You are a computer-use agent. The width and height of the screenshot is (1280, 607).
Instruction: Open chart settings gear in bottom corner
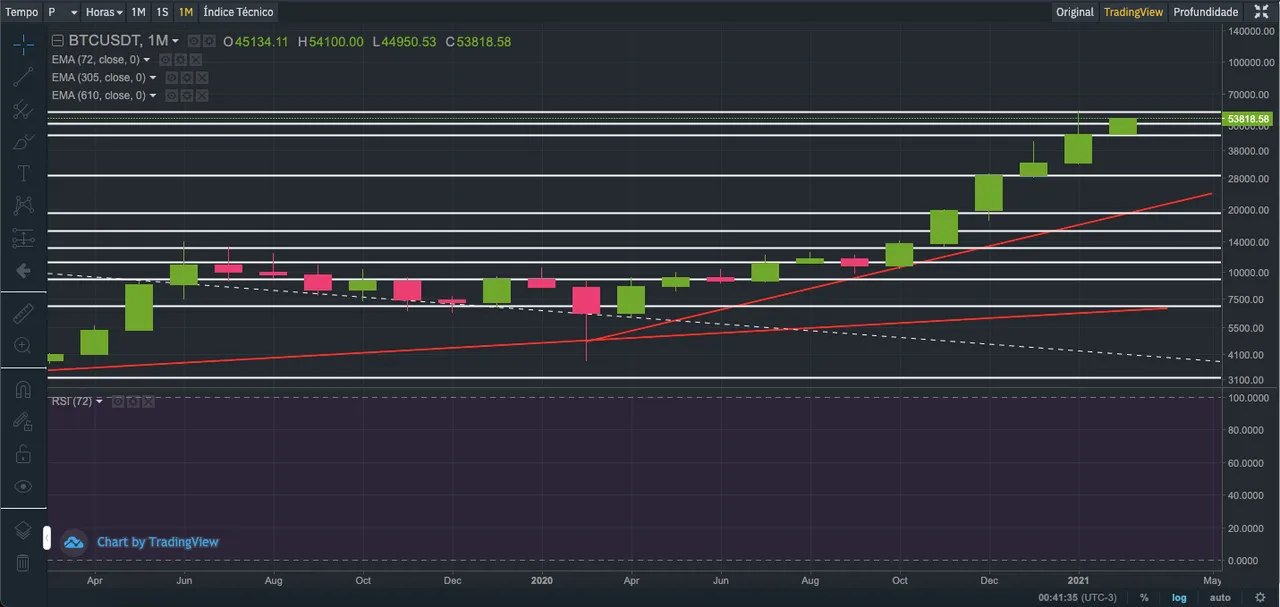coord(1260,597)
